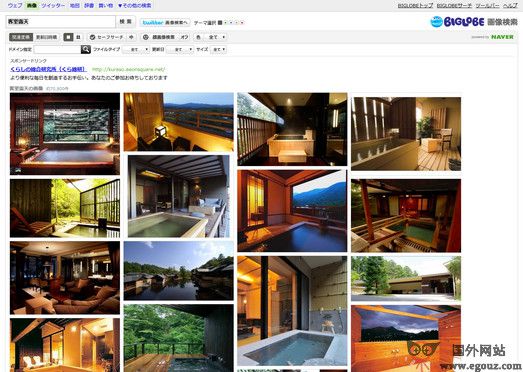This screenshot has width=523, height=372.
Task: Open thumbnail of warm-lit room with white chairs
Action: (65, 345)
